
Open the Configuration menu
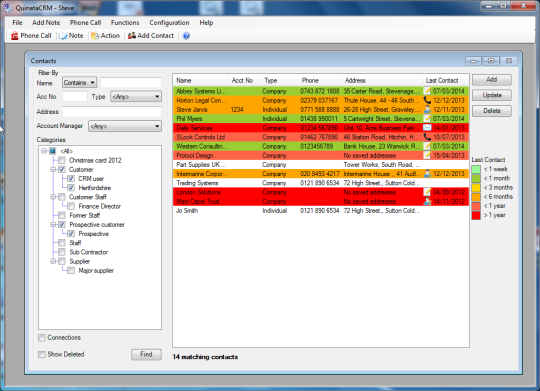pyautogui.click(x=169, y=22)
